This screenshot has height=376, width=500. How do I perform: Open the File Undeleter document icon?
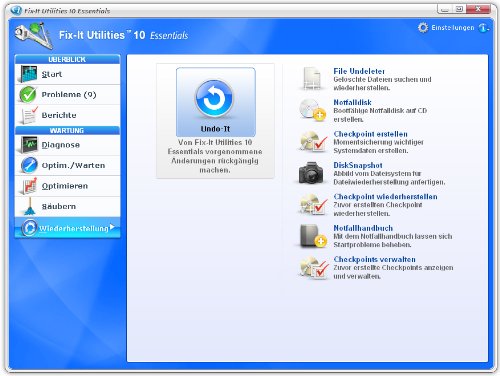tap(312, 79)
